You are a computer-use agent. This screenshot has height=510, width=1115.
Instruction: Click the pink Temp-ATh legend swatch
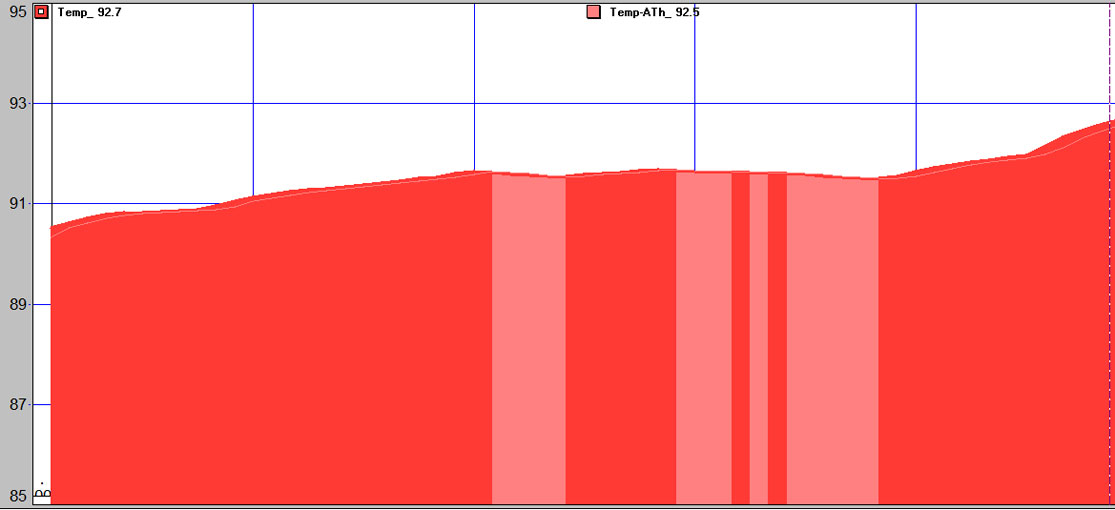pyautogui.click(x=594, y=13)
